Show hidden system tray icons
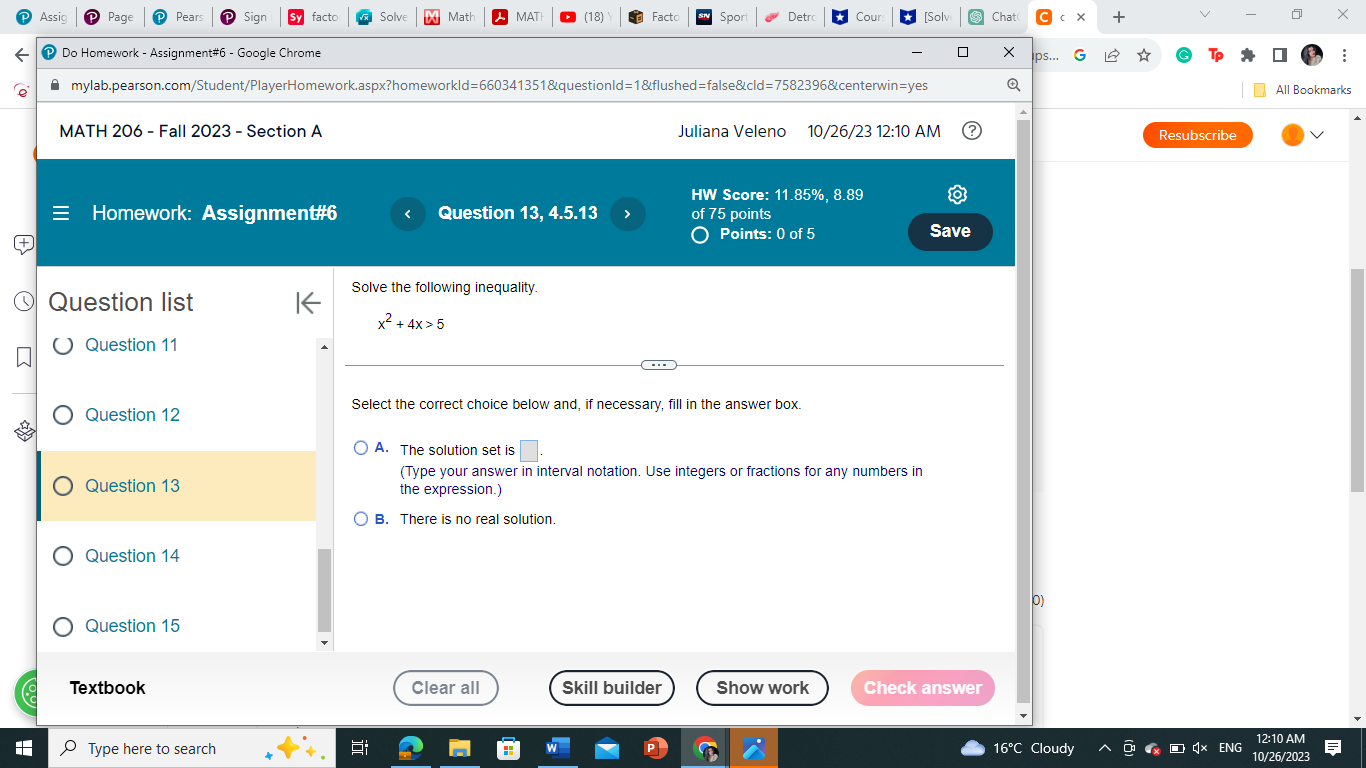 (1104, 748)
